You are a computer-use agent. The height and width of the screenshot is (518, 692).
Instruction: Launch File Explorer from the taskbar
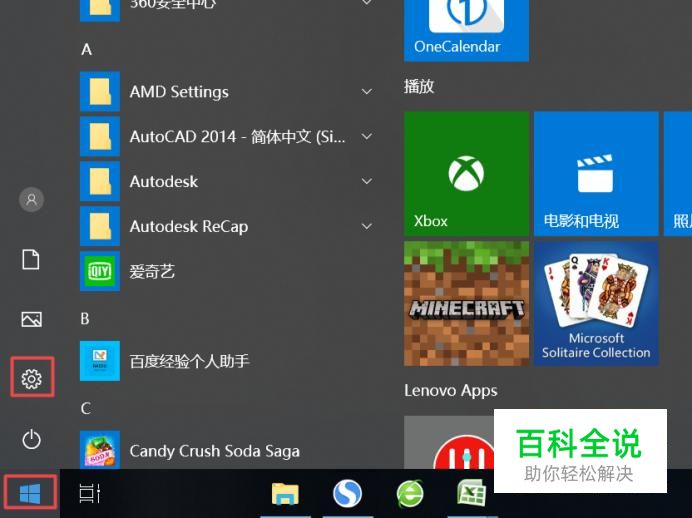pos(285,493)
